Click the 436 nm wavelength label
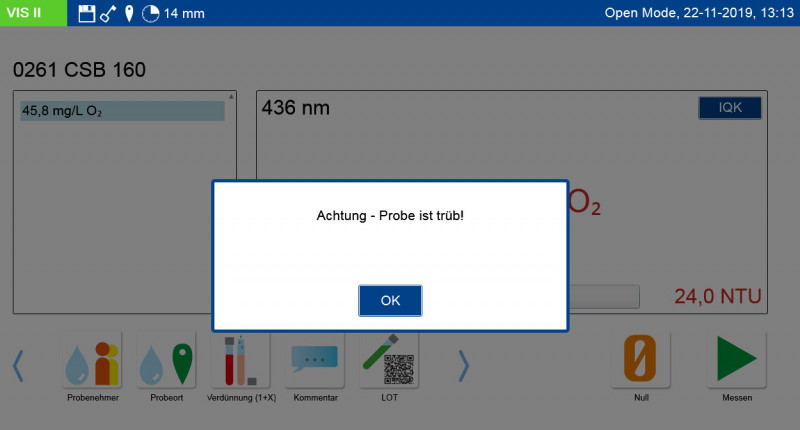800x430 pixels. 295,108
